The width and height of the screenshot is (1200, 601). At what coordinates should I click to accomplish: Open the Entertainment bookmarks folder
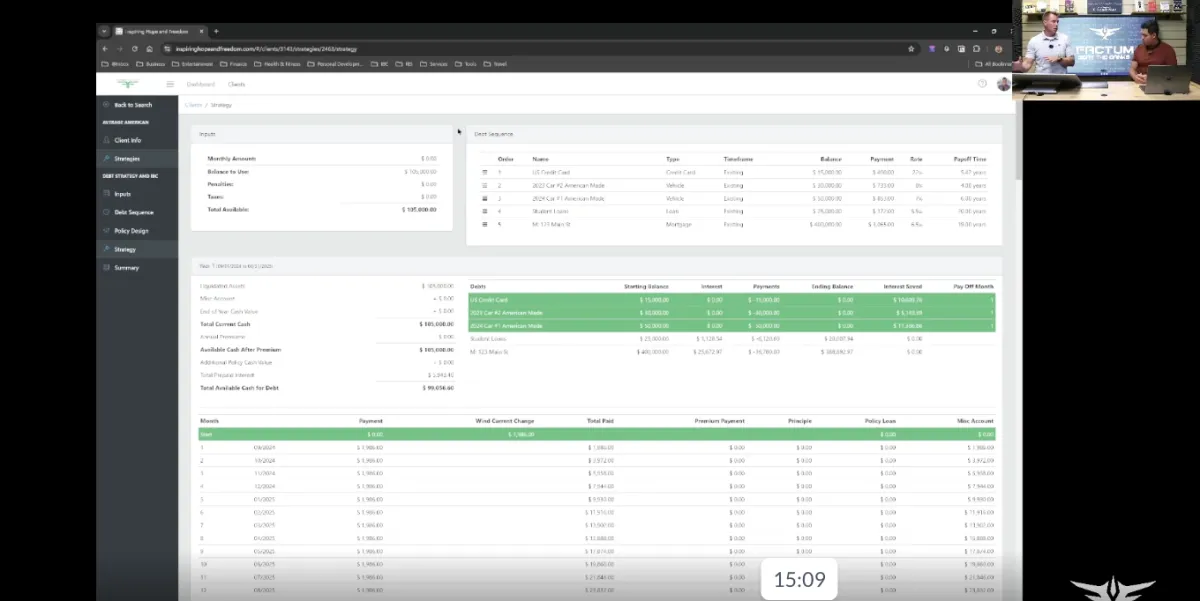tap(194, 64)
